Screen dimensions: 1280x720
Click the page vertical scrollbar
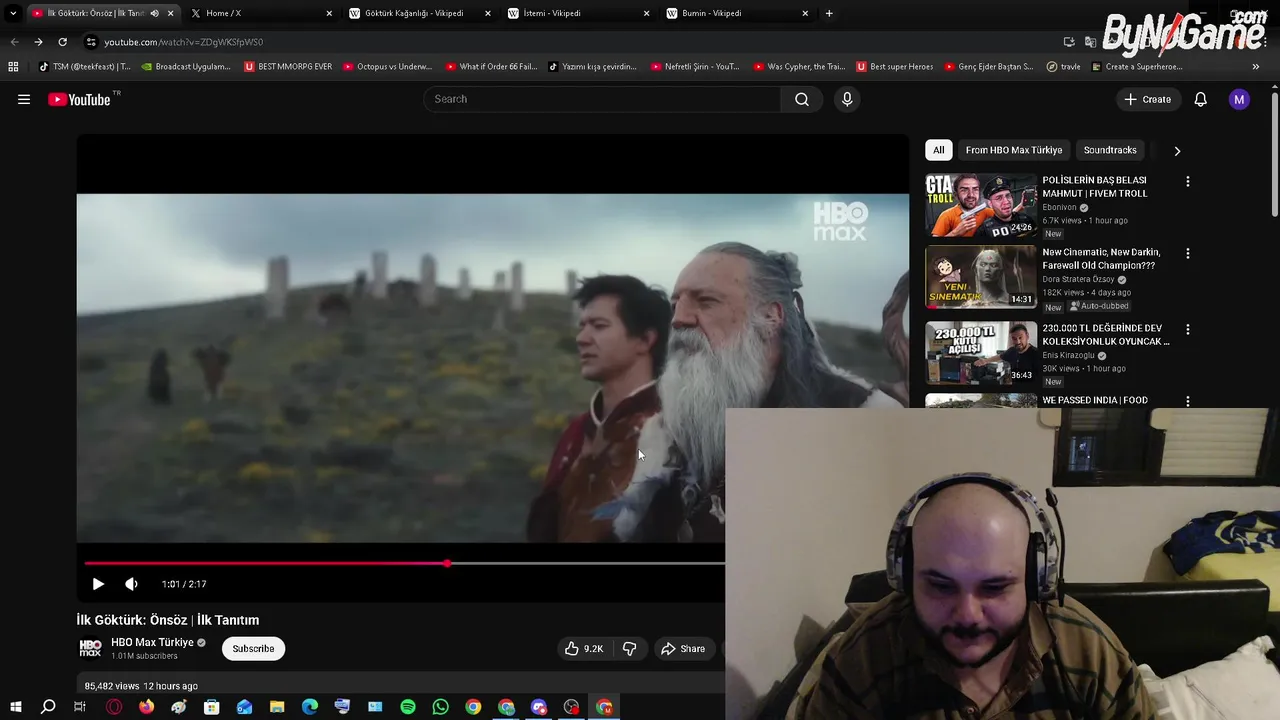coord(1274,155)
